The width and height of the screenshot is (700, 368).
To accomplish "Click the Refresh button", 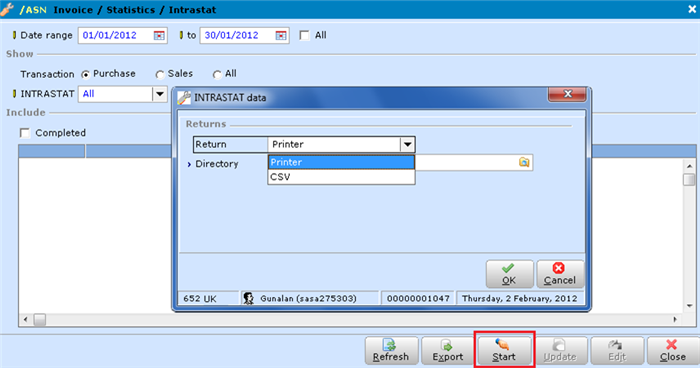I will point(391,351).
